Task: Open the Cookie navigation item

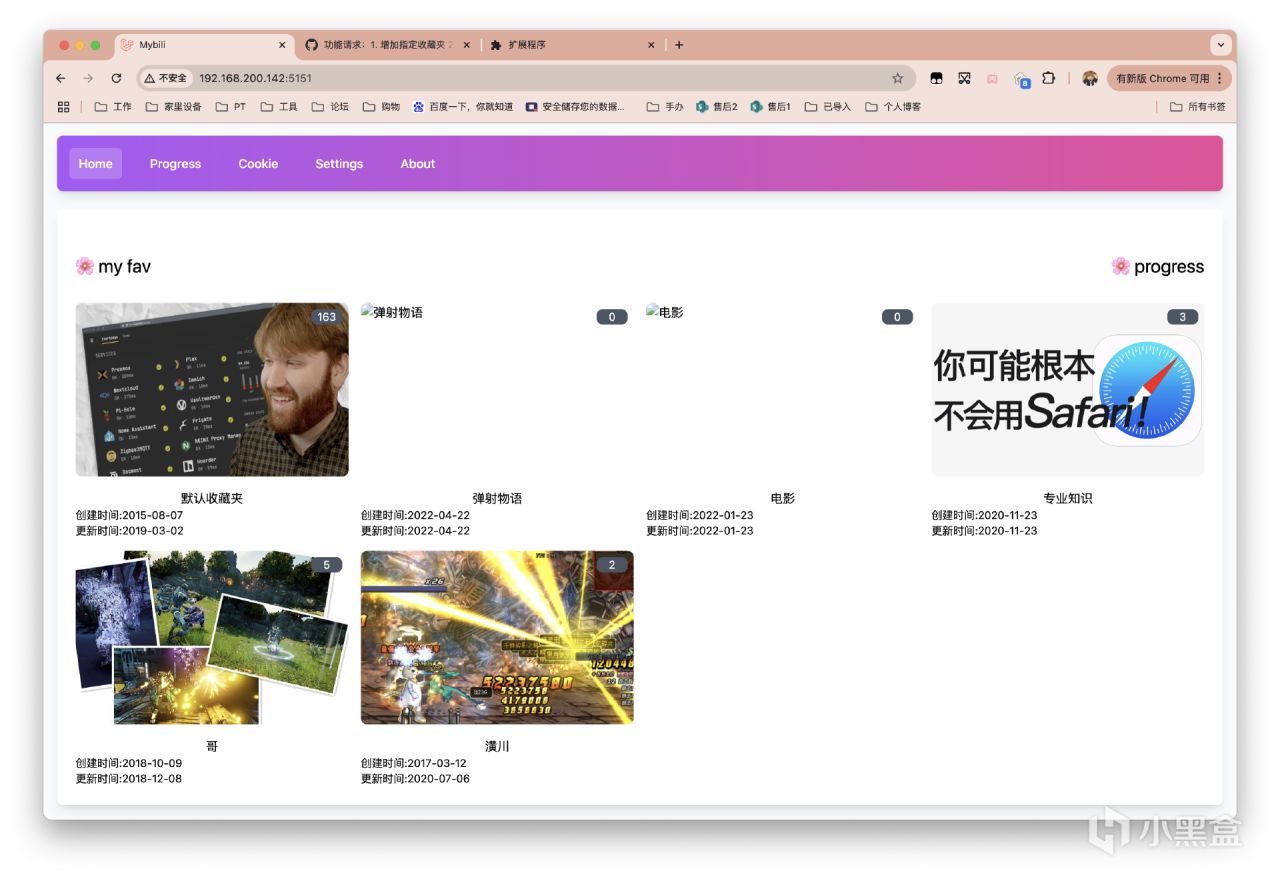Action: pyautogui.click(x=258, y=164)
